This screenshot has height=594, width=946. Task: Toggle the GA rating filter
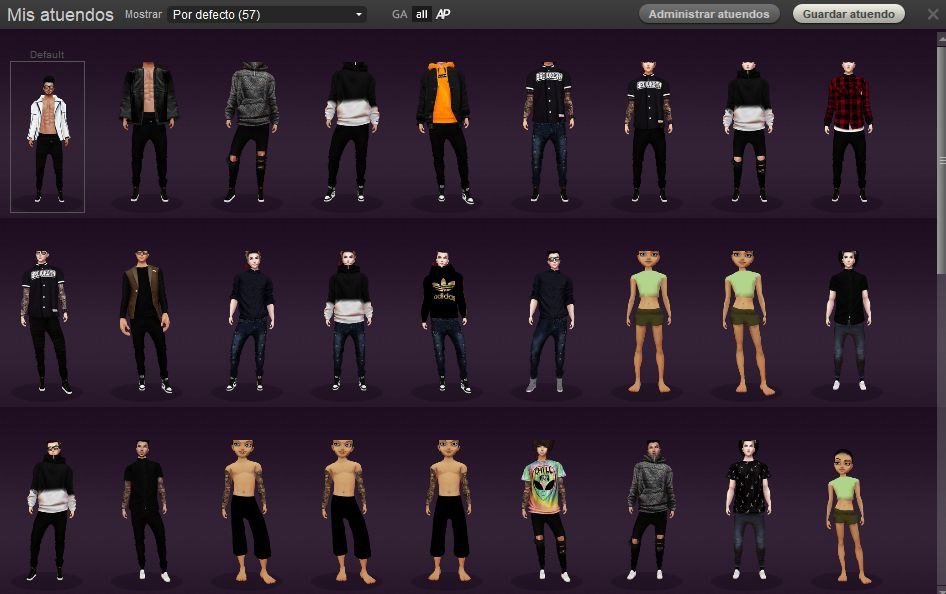399,15
